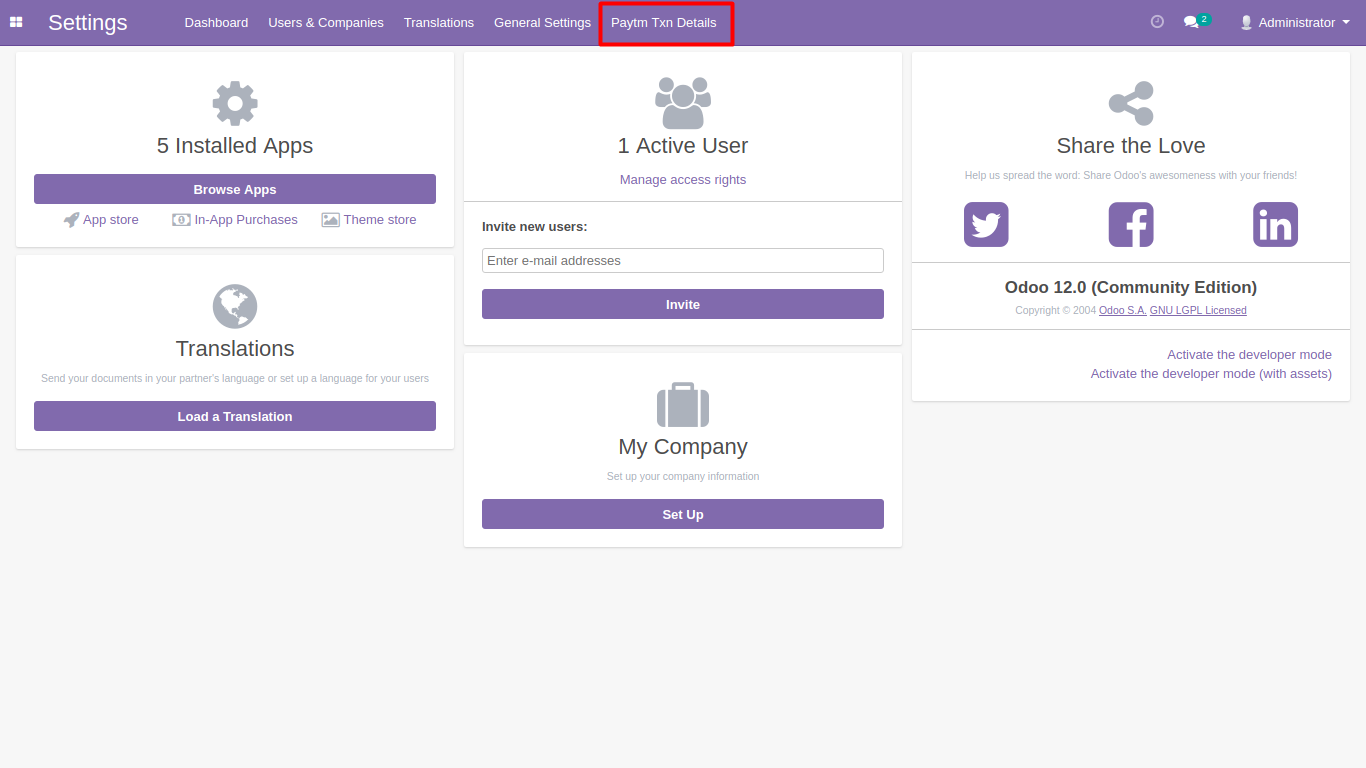Open the Paytm Txn Details menu
This screenshot has height=768, width=1366.
[666, 22]
